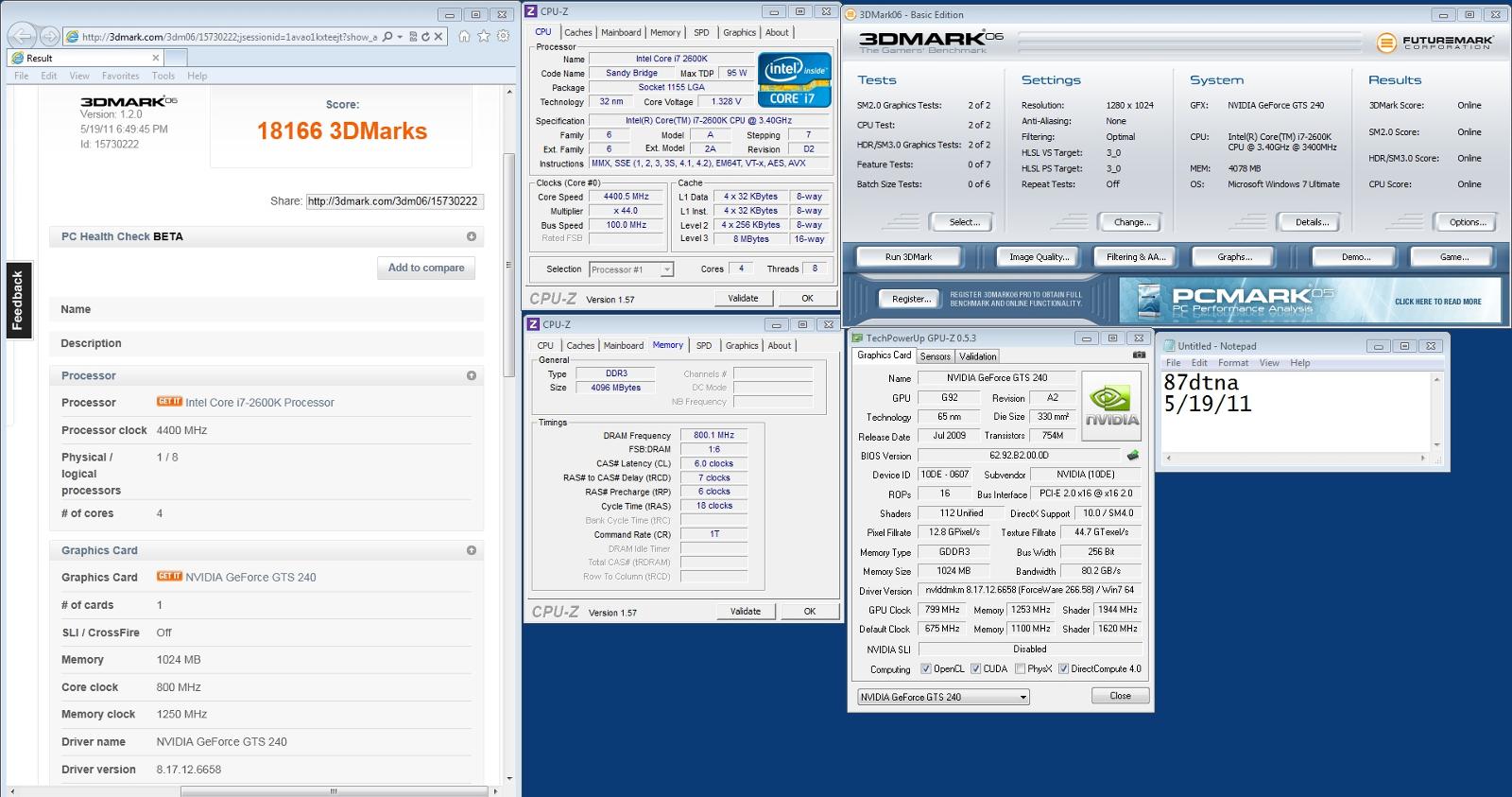Open Favorites star icon
1512x797 pixels.
coord(484,36)
